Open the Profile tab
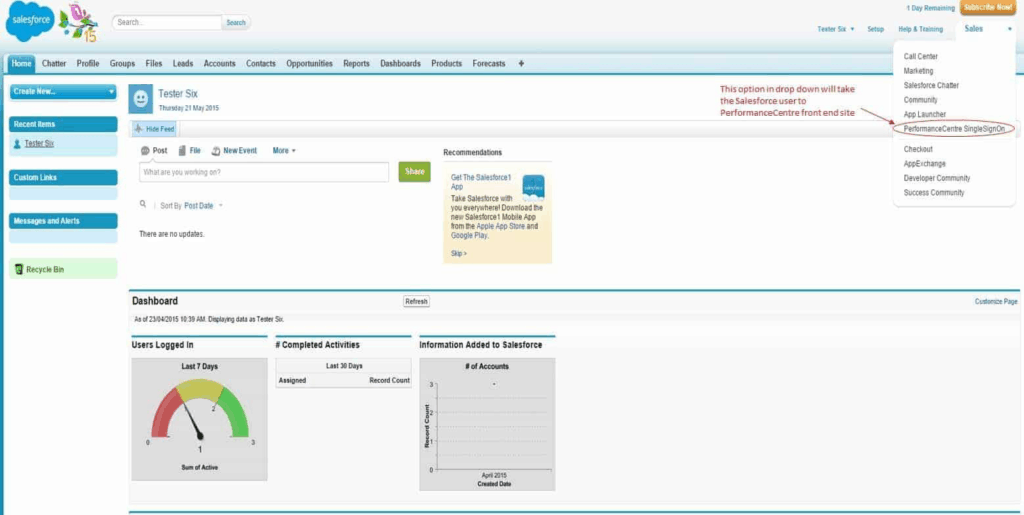 (88, 63)
